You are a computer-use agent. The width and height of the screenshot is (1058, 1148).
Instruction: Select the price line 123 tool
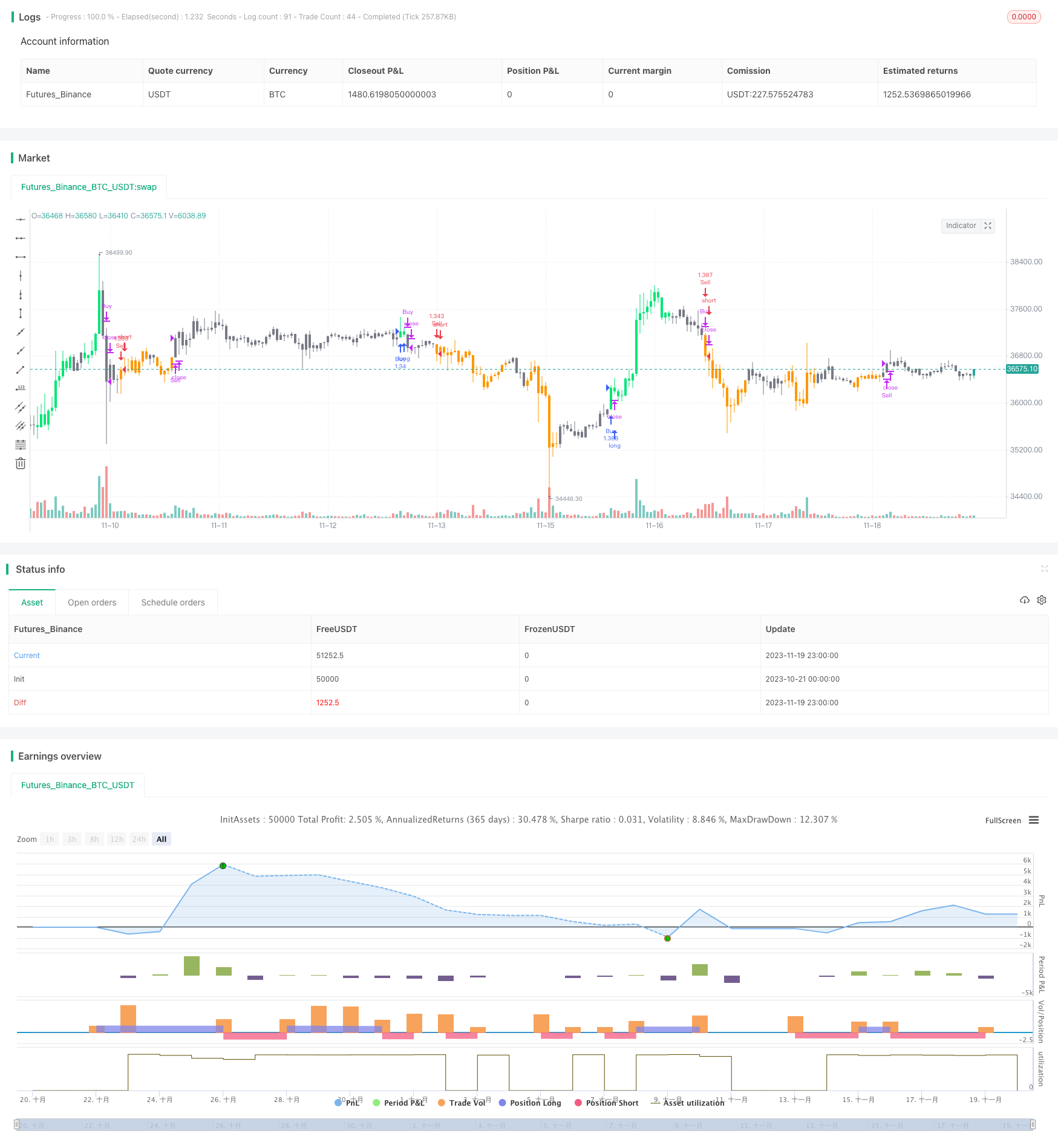point(21,388)
